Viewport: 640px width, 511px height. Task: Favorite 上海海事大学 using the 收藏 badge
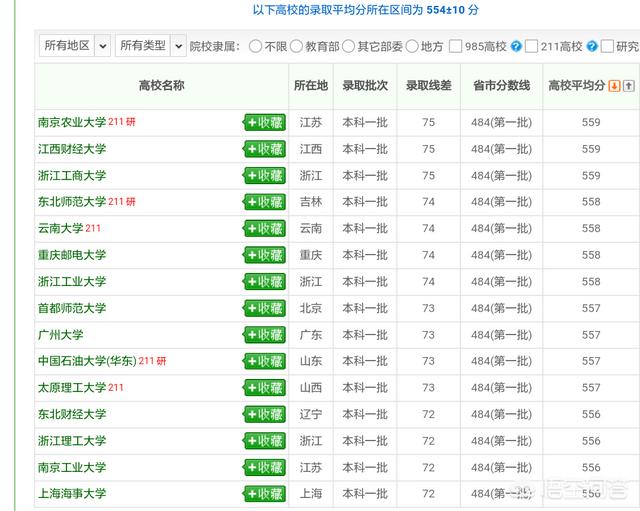[264, 494]
